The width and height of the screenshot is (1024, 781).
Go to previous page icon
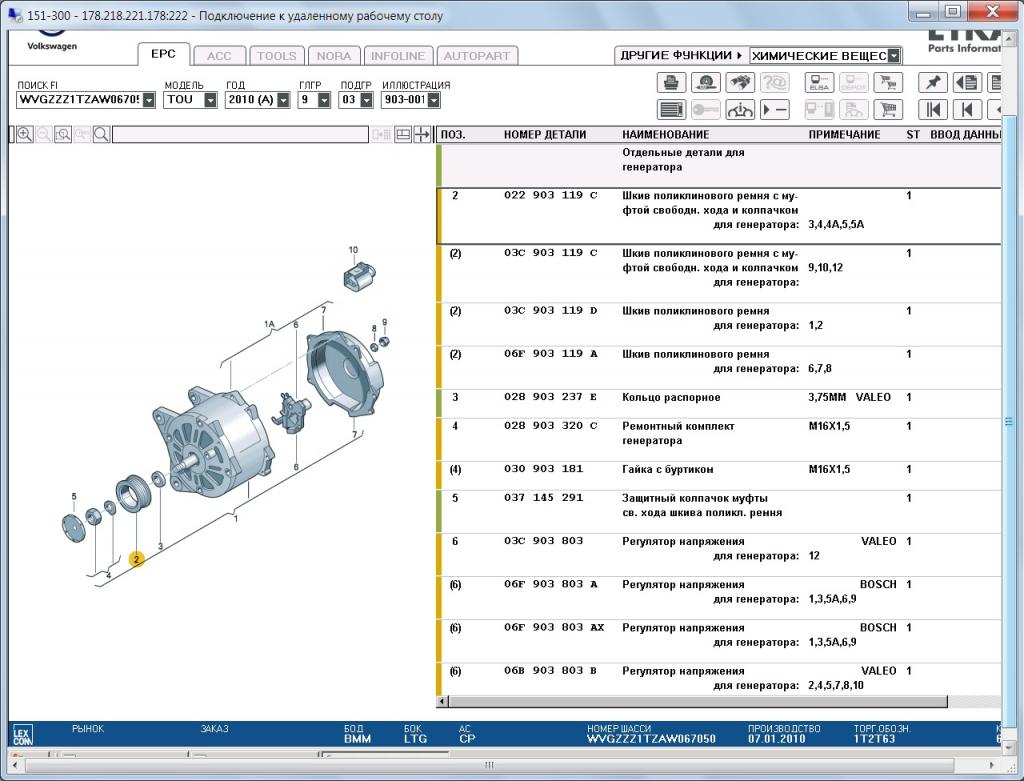click(967, 109)
